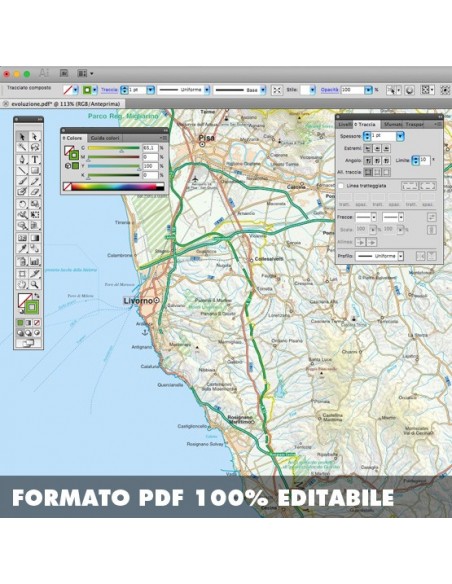Viewport: 452px width, 584px height.
Task: Select the Selection (black arrow) tool
Action: [x=22, y=137]
